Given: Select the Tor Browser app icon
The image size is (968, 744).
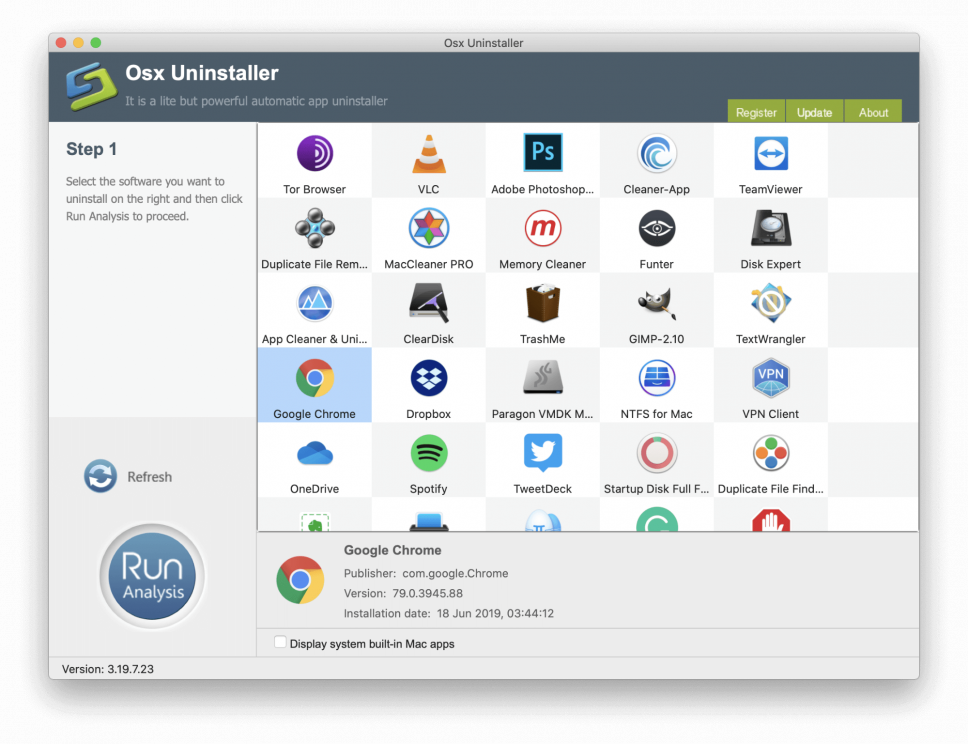Looking at the screenshot, I should (315, 153).
